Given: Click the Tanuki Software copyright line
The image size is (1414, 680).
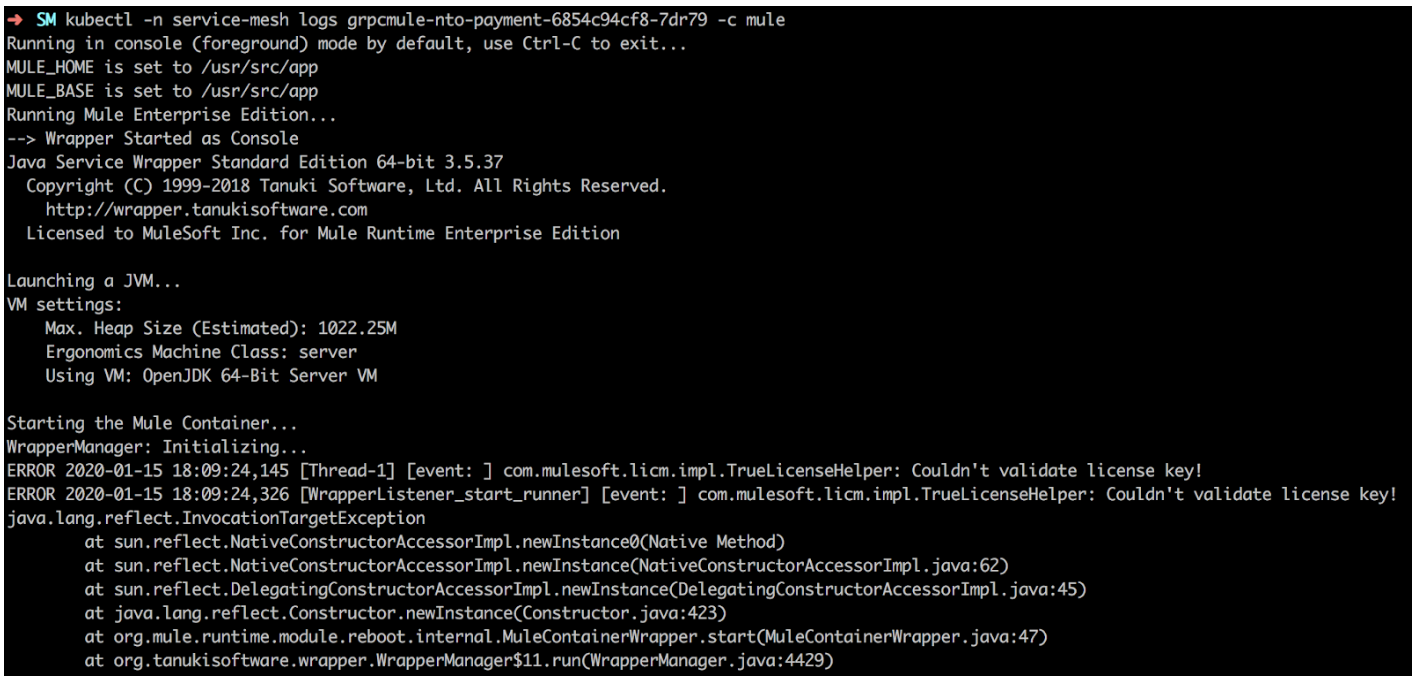Looking at the screenshot, I should click(x=345, y=186).
